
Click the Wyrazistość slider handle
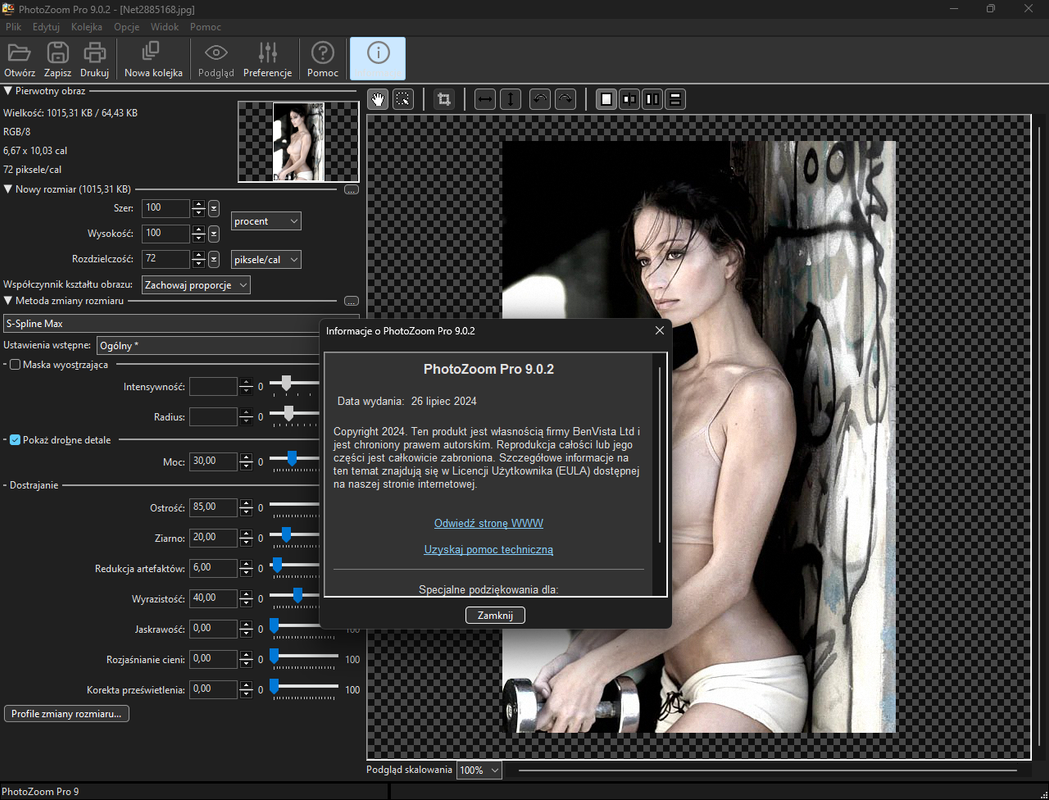(x=298, y=595)
